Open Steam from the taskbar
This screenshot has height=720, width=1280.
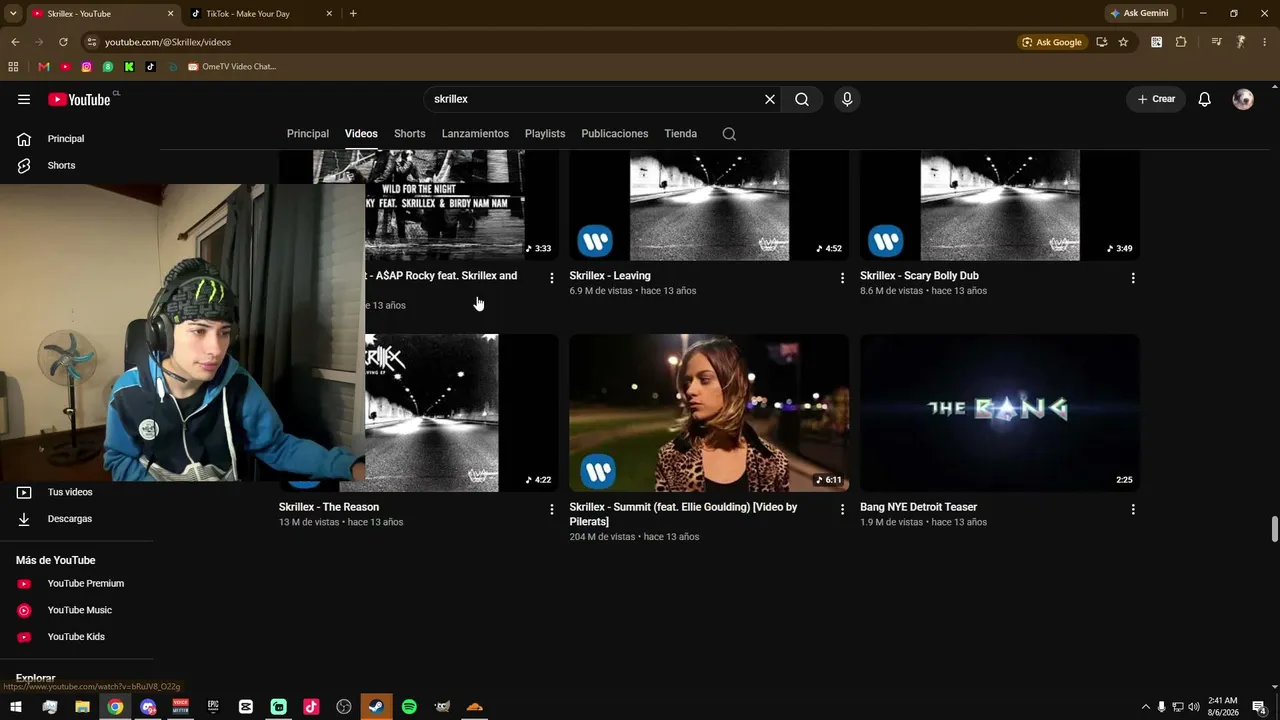(377, 707)
